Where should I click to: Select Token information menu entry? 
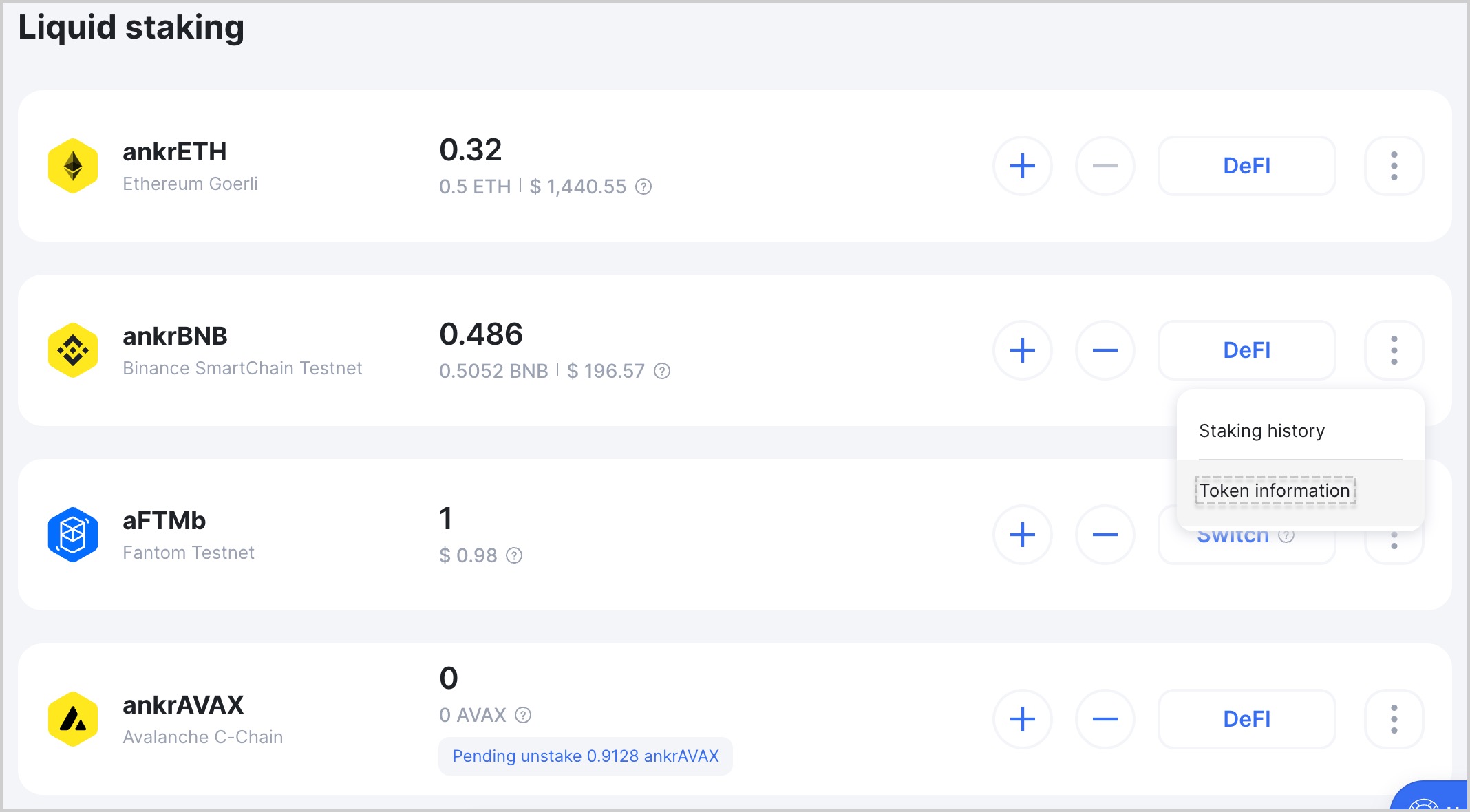pos(1300,491)
